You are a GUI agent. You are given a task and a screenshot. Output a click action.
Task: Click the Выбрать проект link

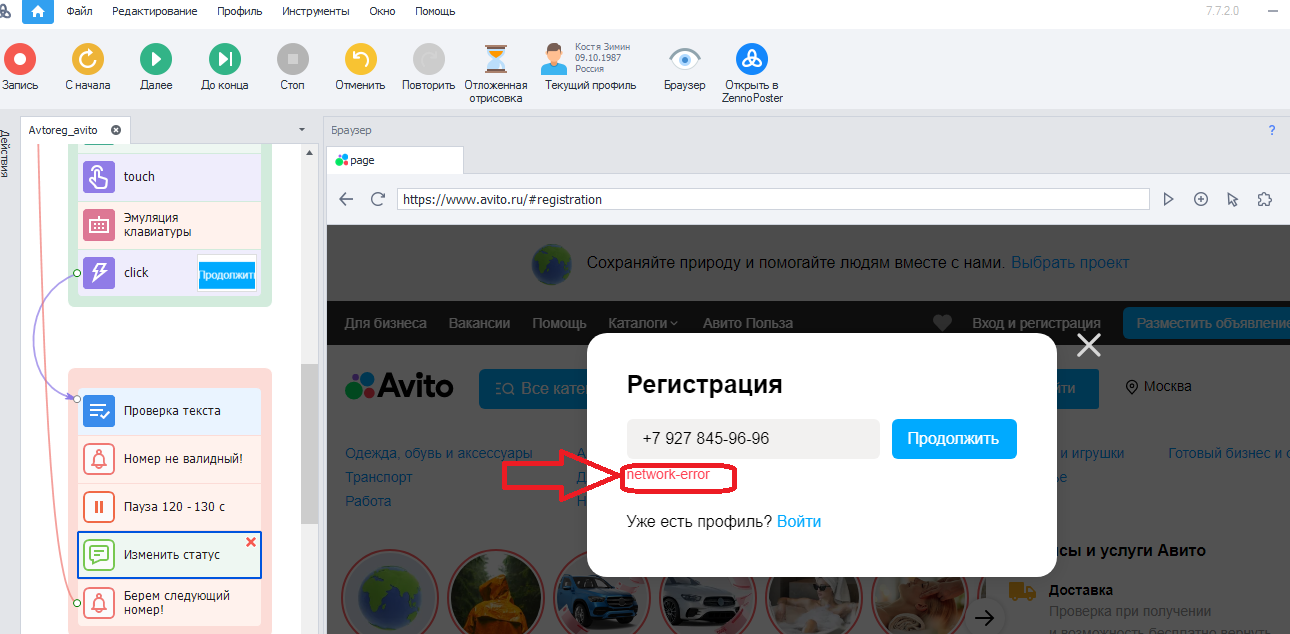coord(1070,263)
